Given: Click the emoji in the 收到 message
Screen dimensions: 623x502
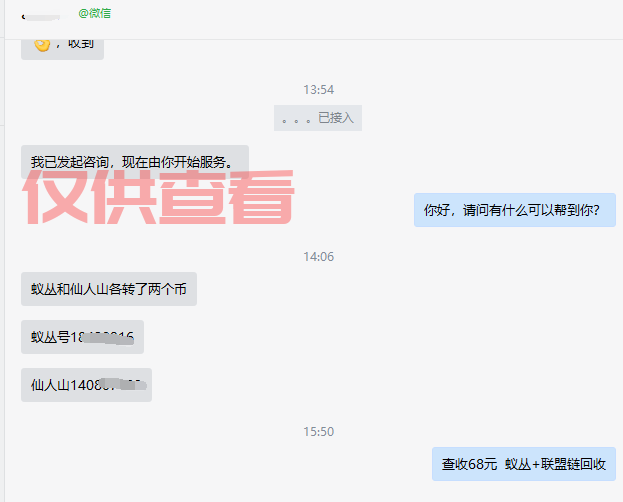Looking at the screenshot, I should coord(42,45).
